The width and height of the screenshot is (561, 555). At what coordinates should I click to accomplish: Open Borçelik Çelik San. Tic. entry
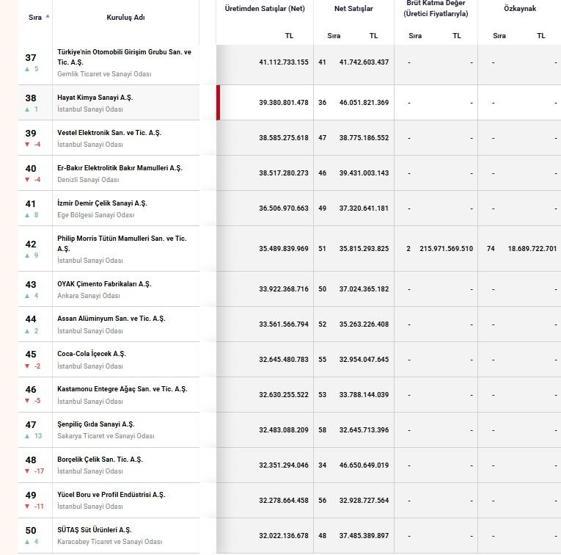[100, 459]
